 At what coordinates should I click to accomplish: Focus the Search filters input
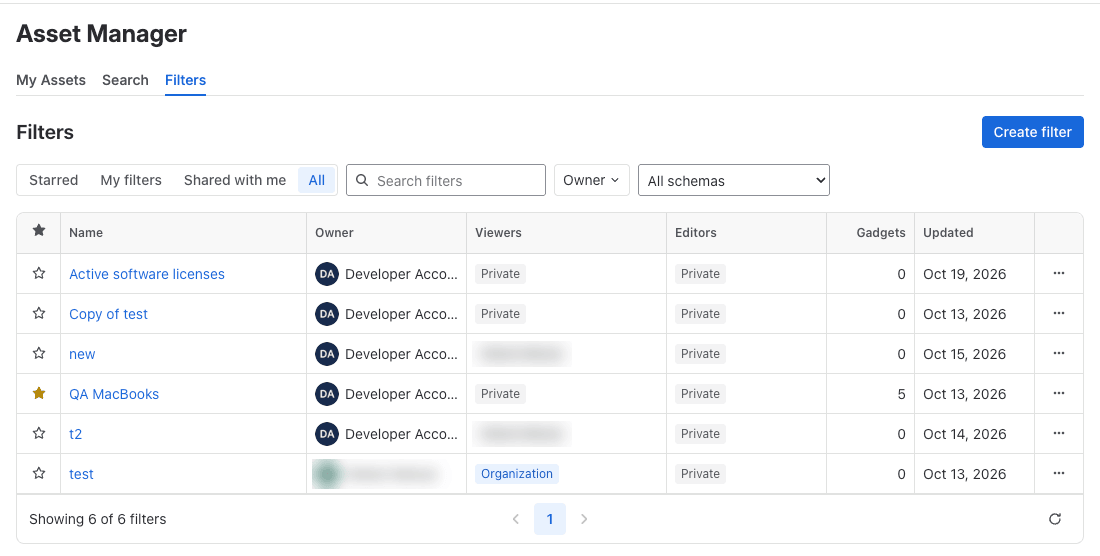445,180
